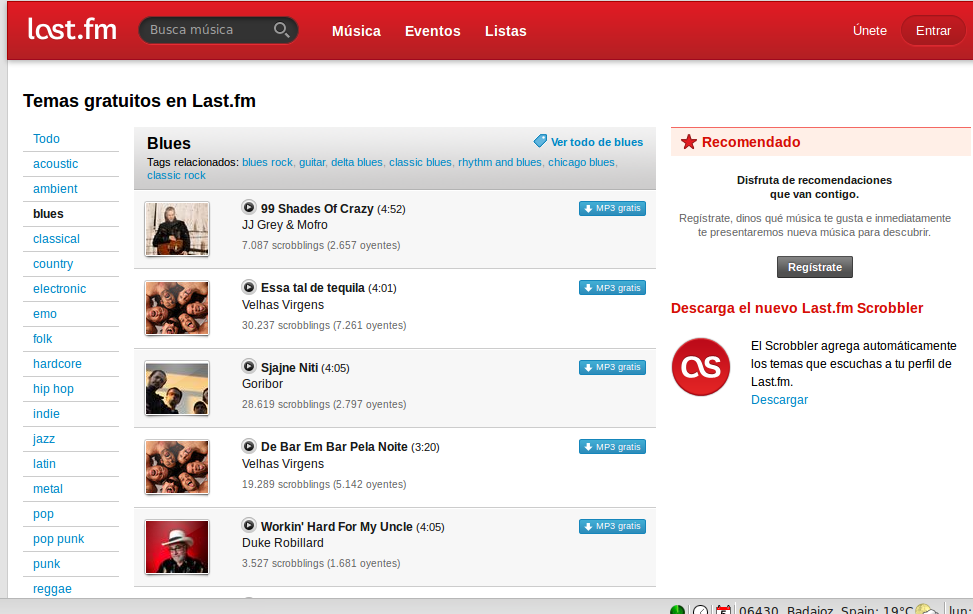The height and width of the screenshot is (614, 973).
Task: Open the chicago blues related tag
Action: click(581, 162)
